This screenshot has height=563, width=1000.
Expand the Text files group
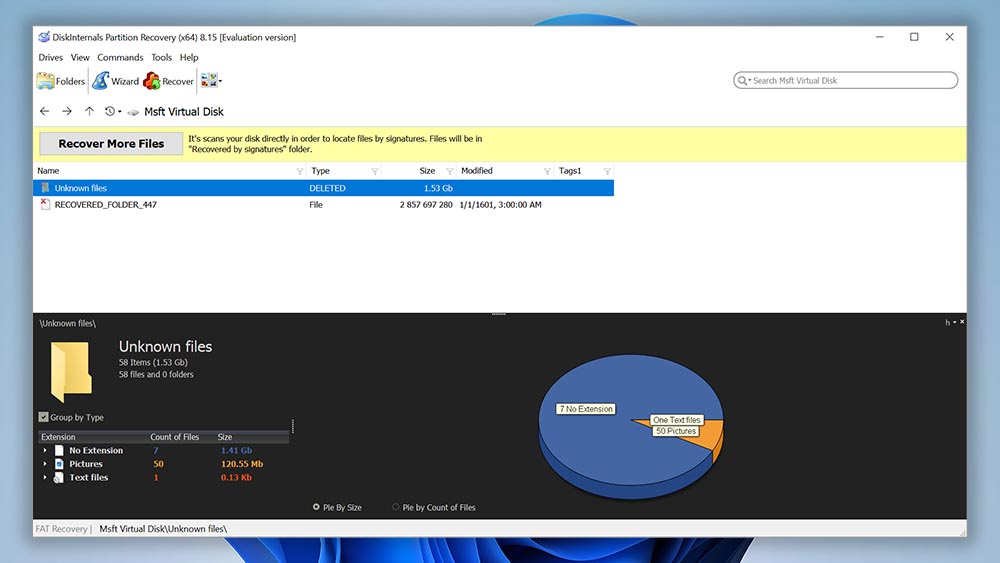pyautogui.click(x=45, y=477)
